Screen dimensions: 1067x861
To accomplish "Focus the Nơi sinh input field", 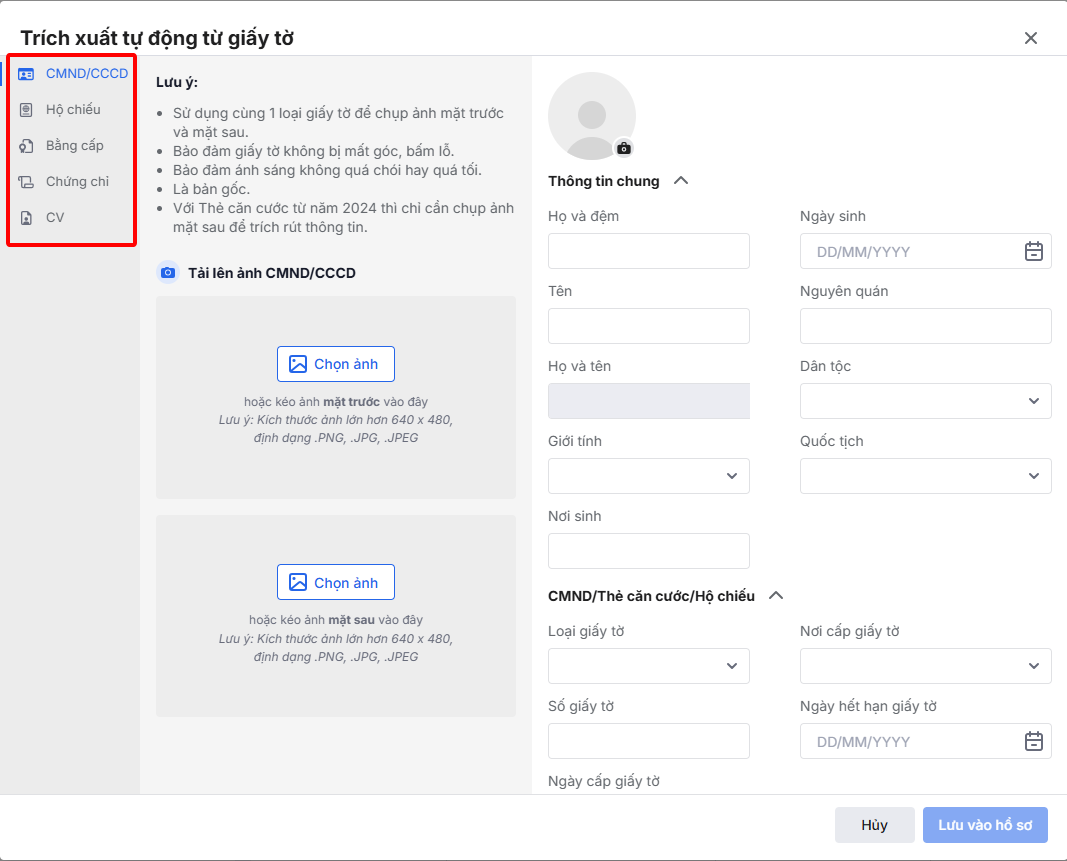I will (x=649, y=551).
